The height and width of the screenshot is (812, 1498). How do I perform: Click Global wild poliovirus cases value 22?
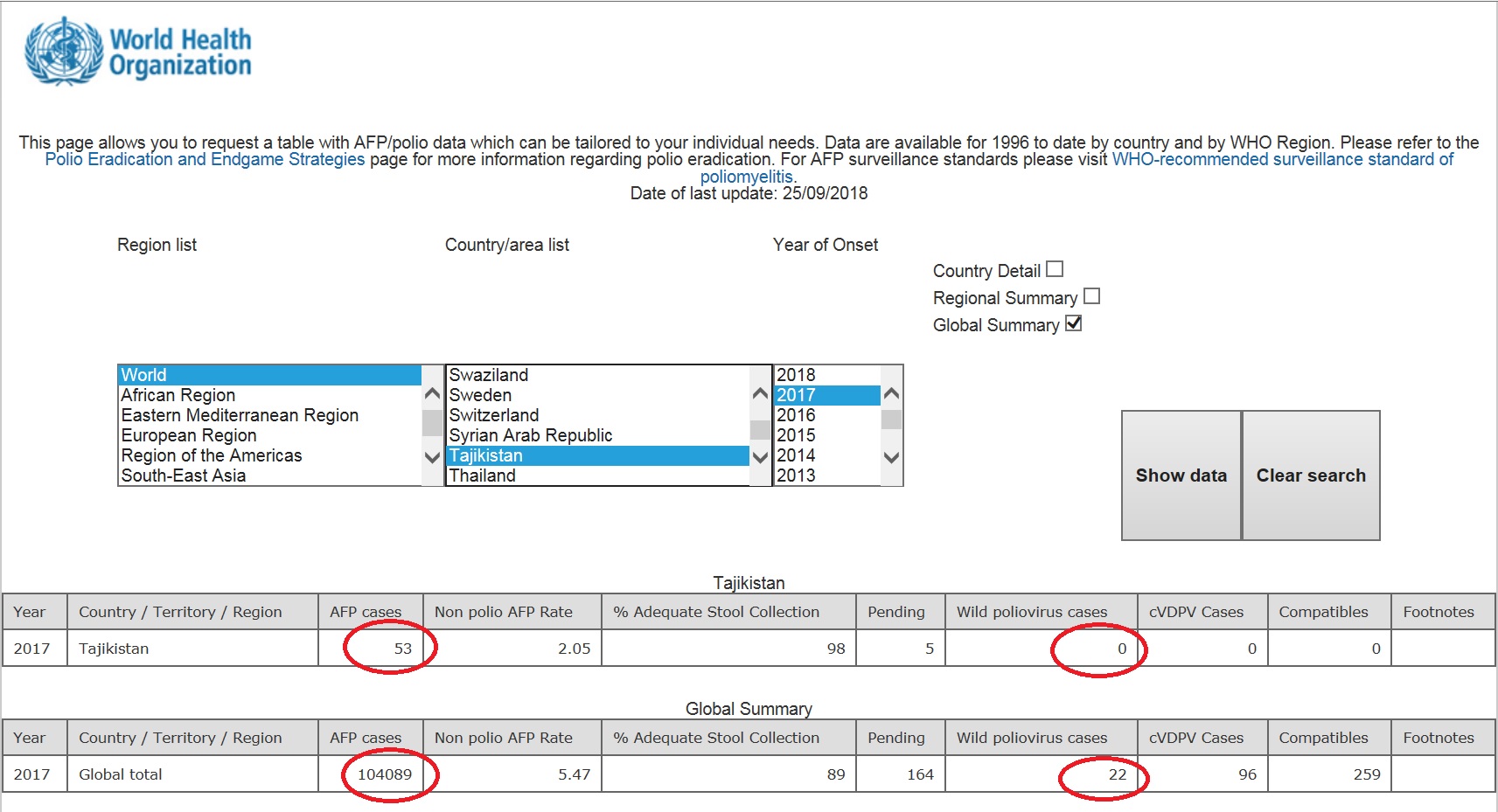[x=1118, y=774]
